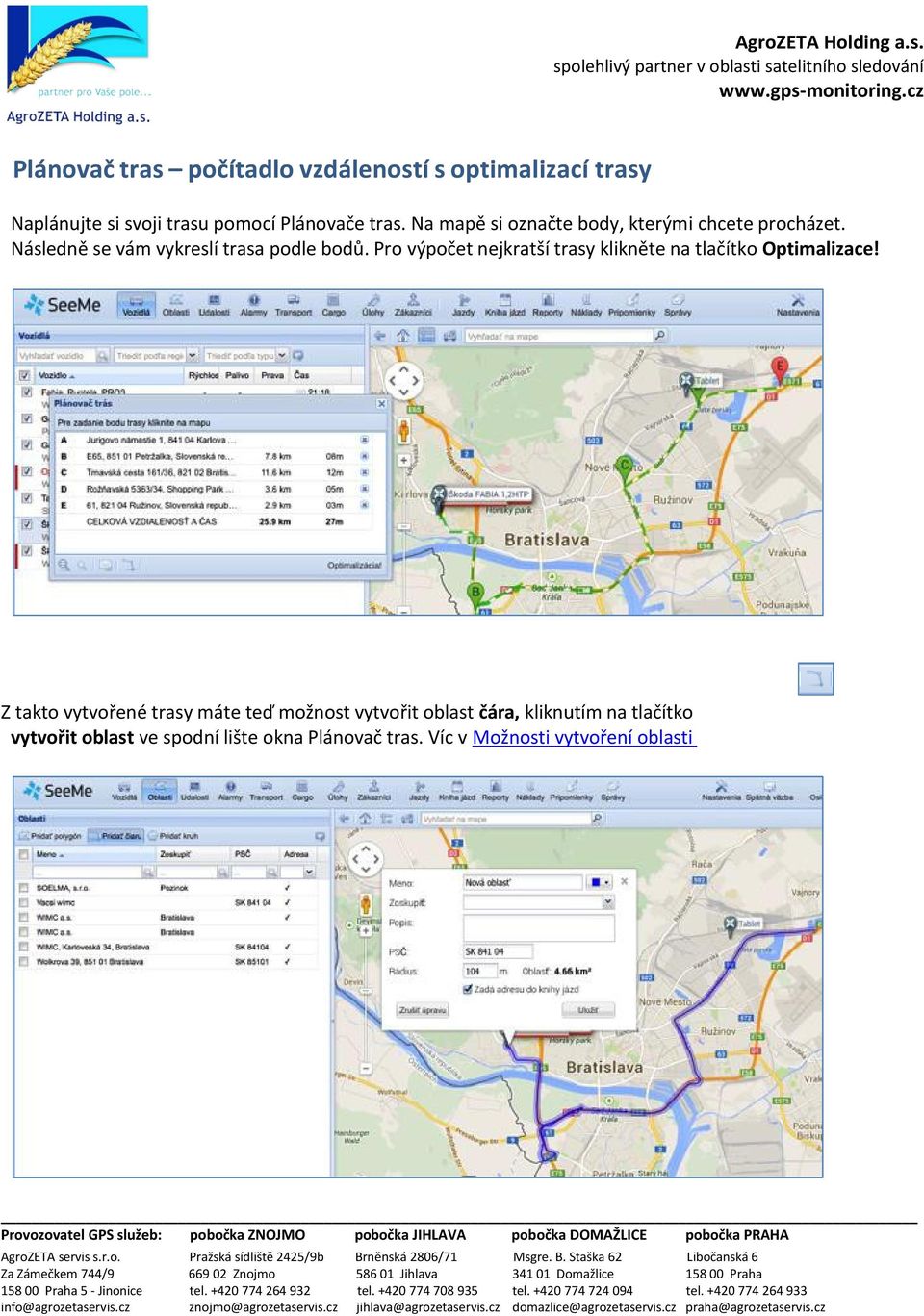Open Zákazníci in the first SeeMe screenshot toolbar
The height and width of the screenshot is (1316, 924).
(413, 306)
